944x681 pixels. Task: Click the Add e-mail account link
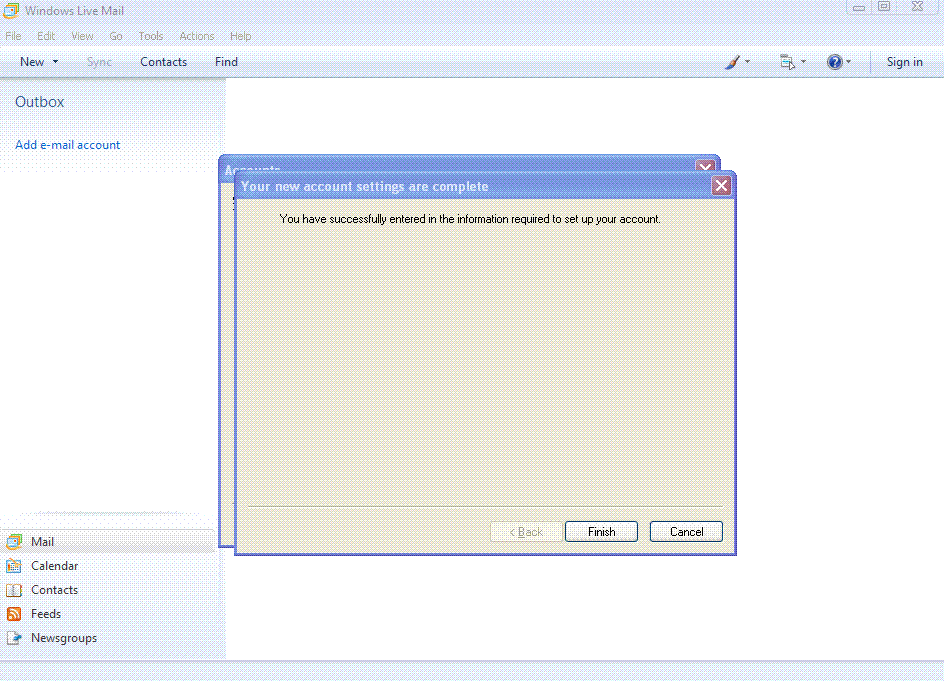tap(67, 145)
